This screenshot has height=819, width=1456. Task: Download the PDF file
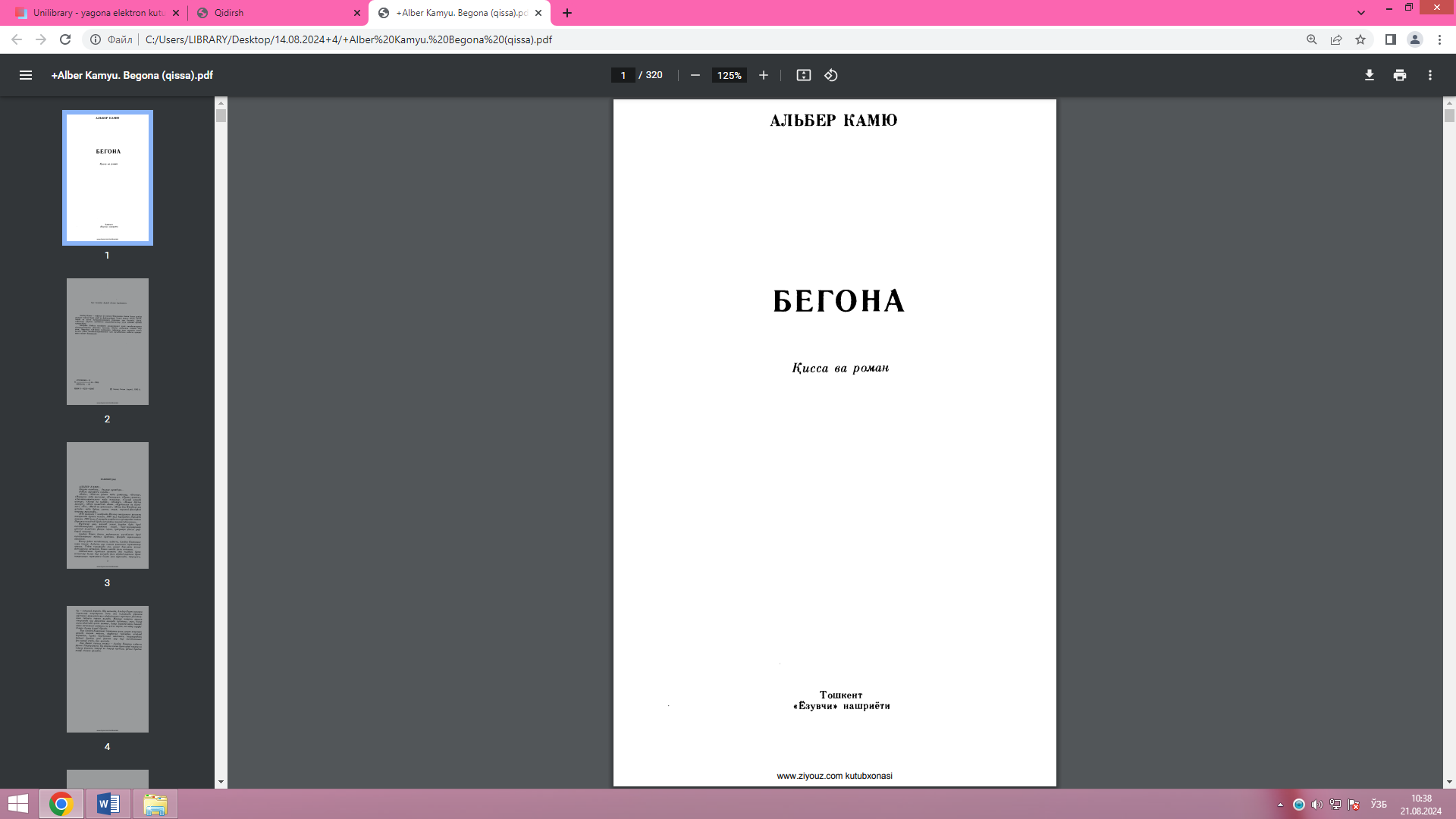click(1370, 75)
